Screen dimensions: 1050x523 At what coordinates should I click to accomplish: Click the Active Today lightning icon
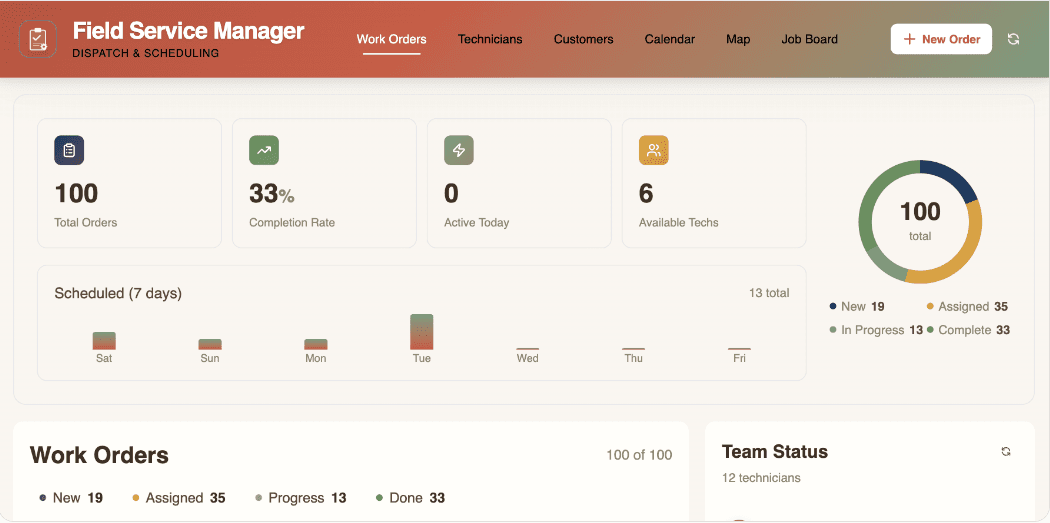click(x=459, y=150)
